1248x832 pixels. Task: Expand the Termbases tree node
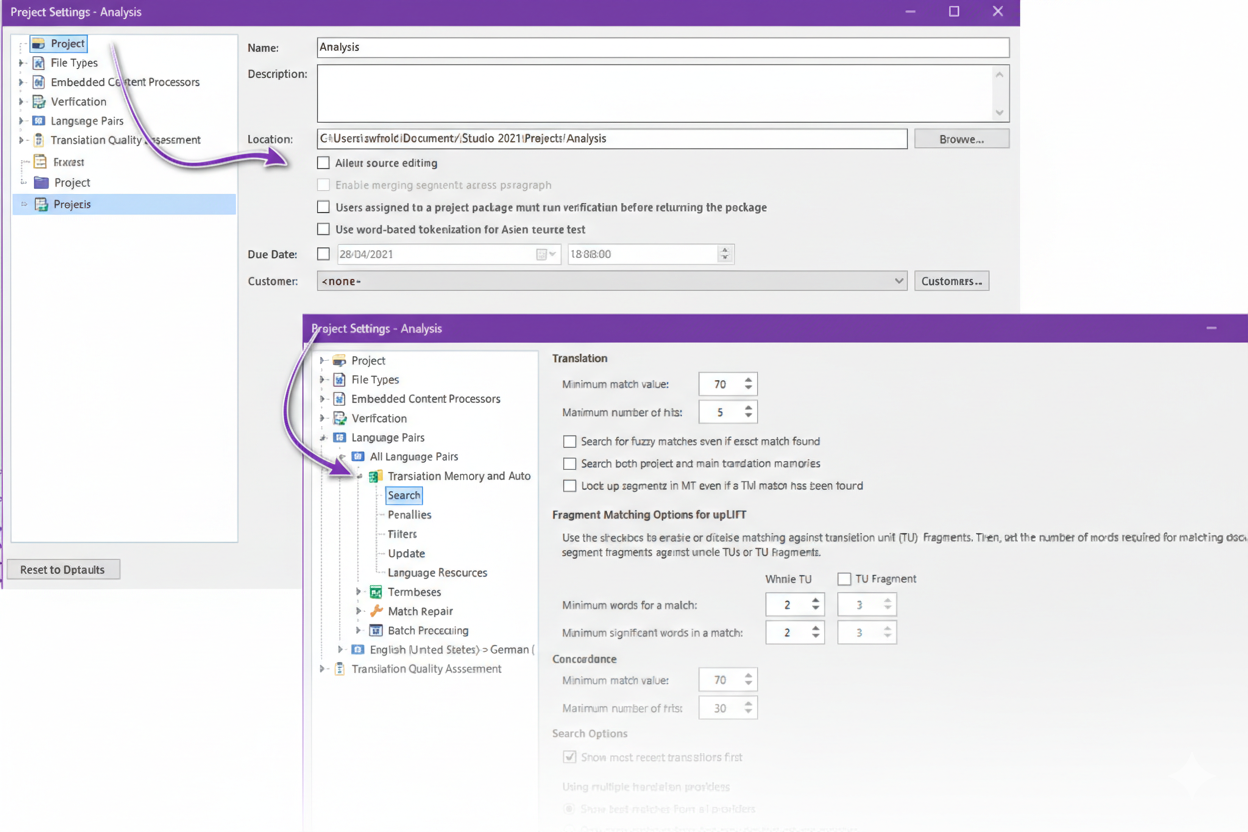click(x=359, y=592)
